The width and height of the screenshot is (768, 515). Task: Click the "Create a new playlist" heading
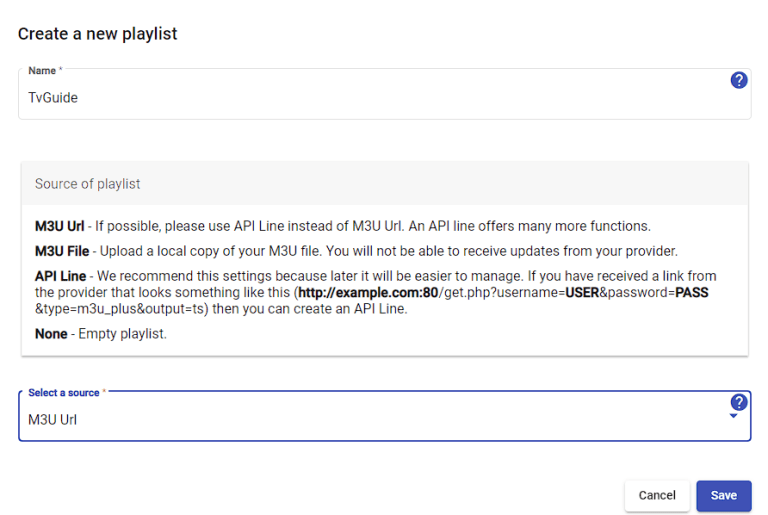tap(97, 34)
